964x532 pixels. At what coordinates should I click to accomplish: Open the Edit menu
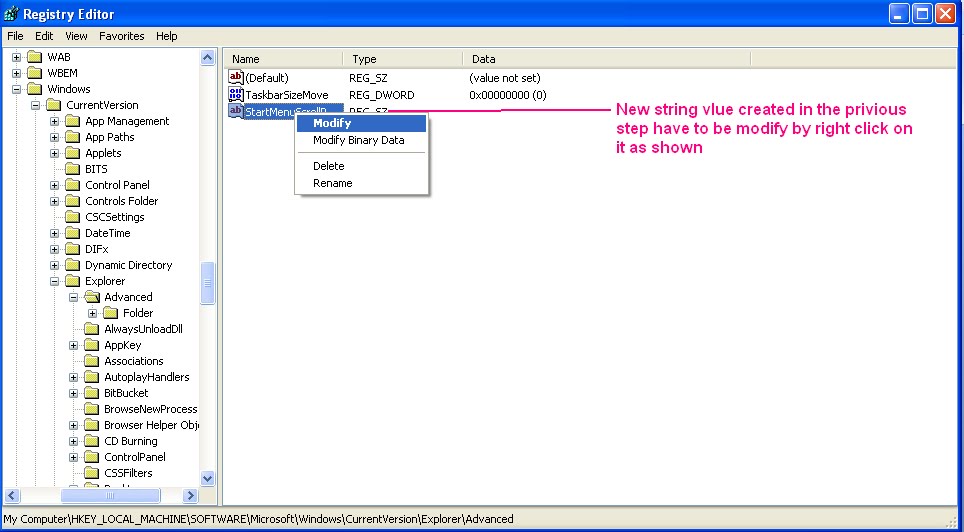[x=44, y=36]
